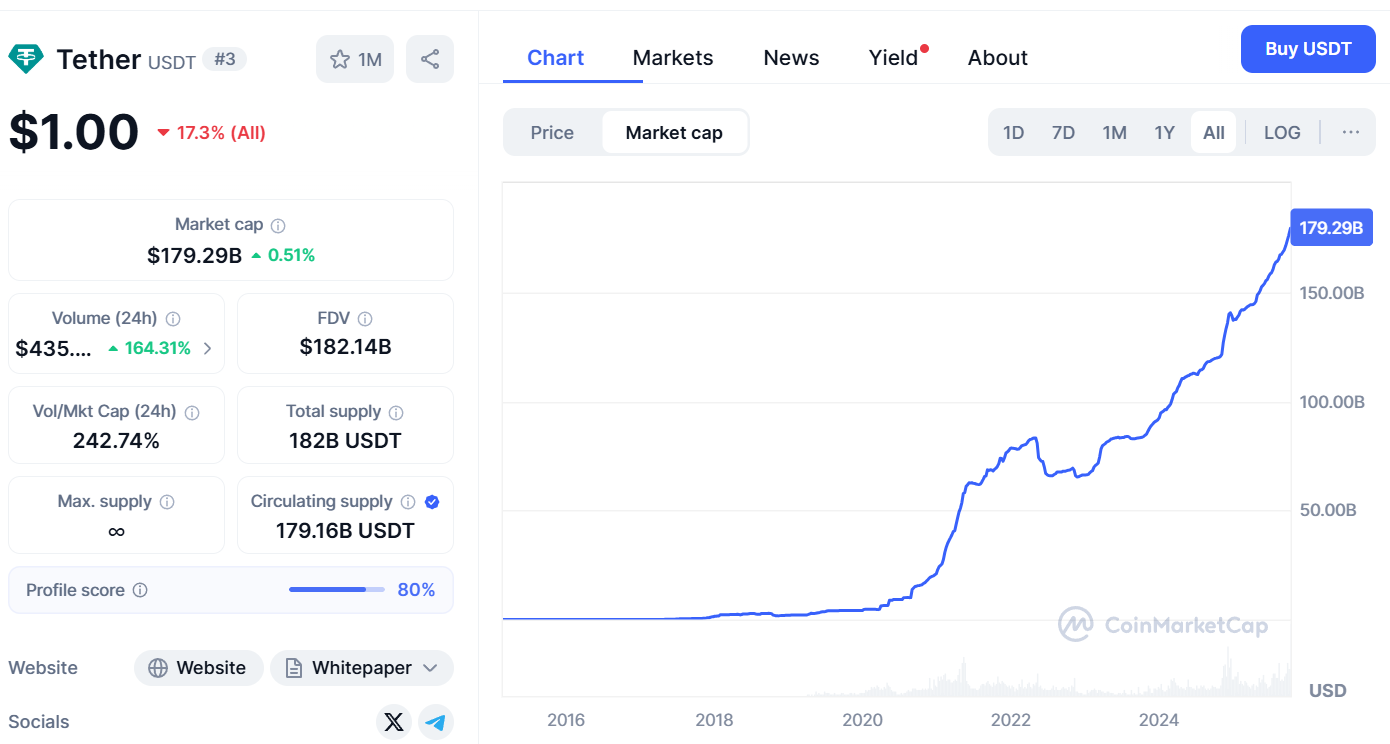Expand Volume (24h) details chevron
The width and height of the screenshot is (1390, 744).
tap(207, 349)
